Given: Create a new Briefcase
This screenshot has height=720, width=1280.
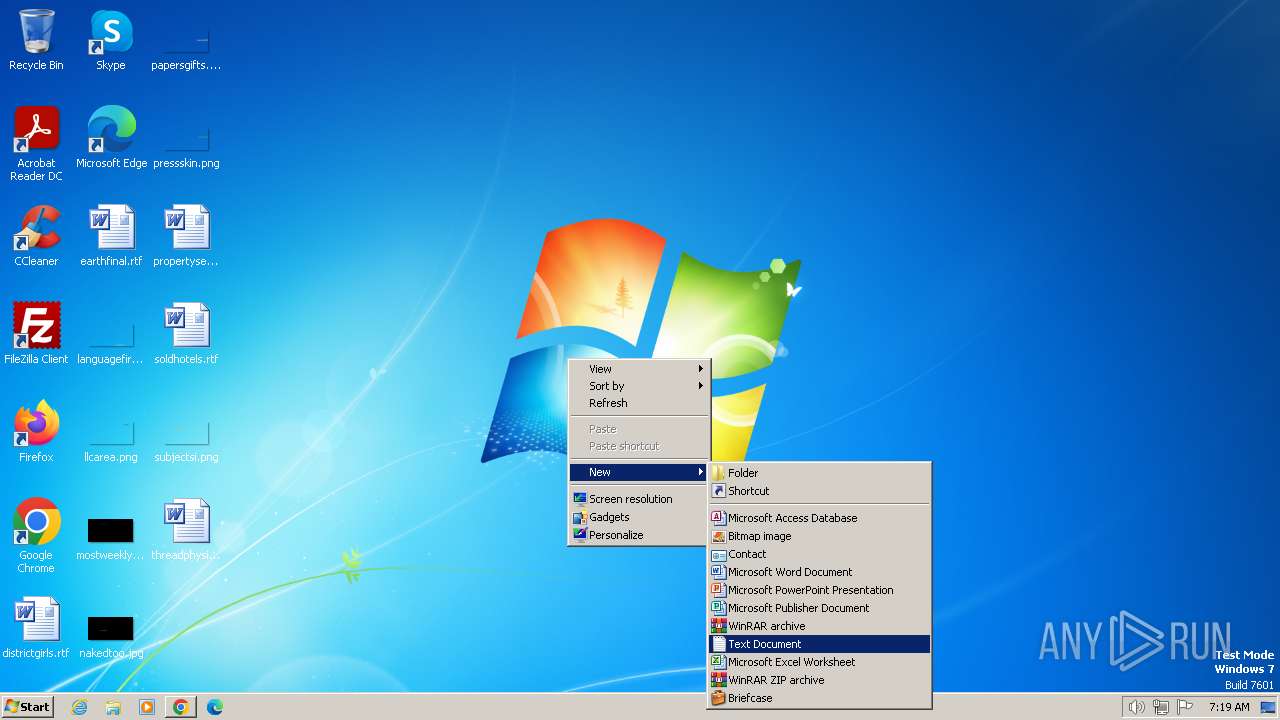Looking at the screenshot, I should [819, 698].
